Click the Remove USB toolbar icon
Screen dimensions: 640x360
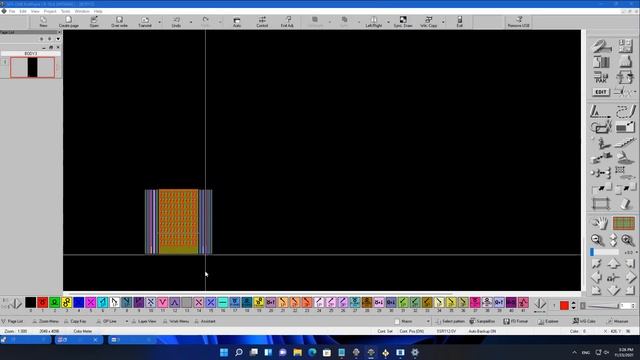click(518, 22)
